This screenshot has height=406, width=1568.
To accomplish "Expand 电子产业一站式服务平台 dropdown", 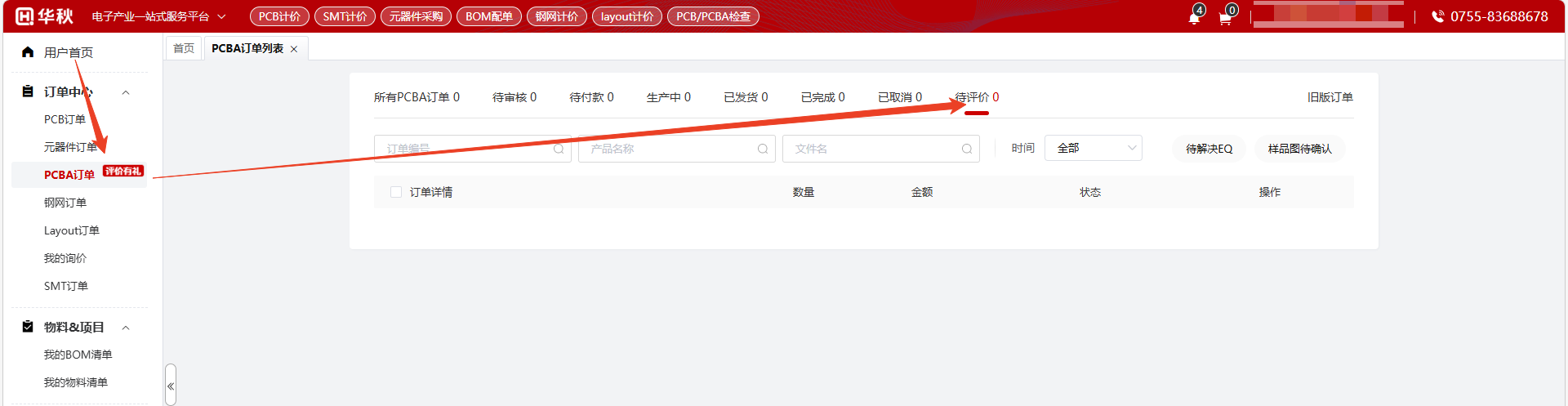I will 221,16.
